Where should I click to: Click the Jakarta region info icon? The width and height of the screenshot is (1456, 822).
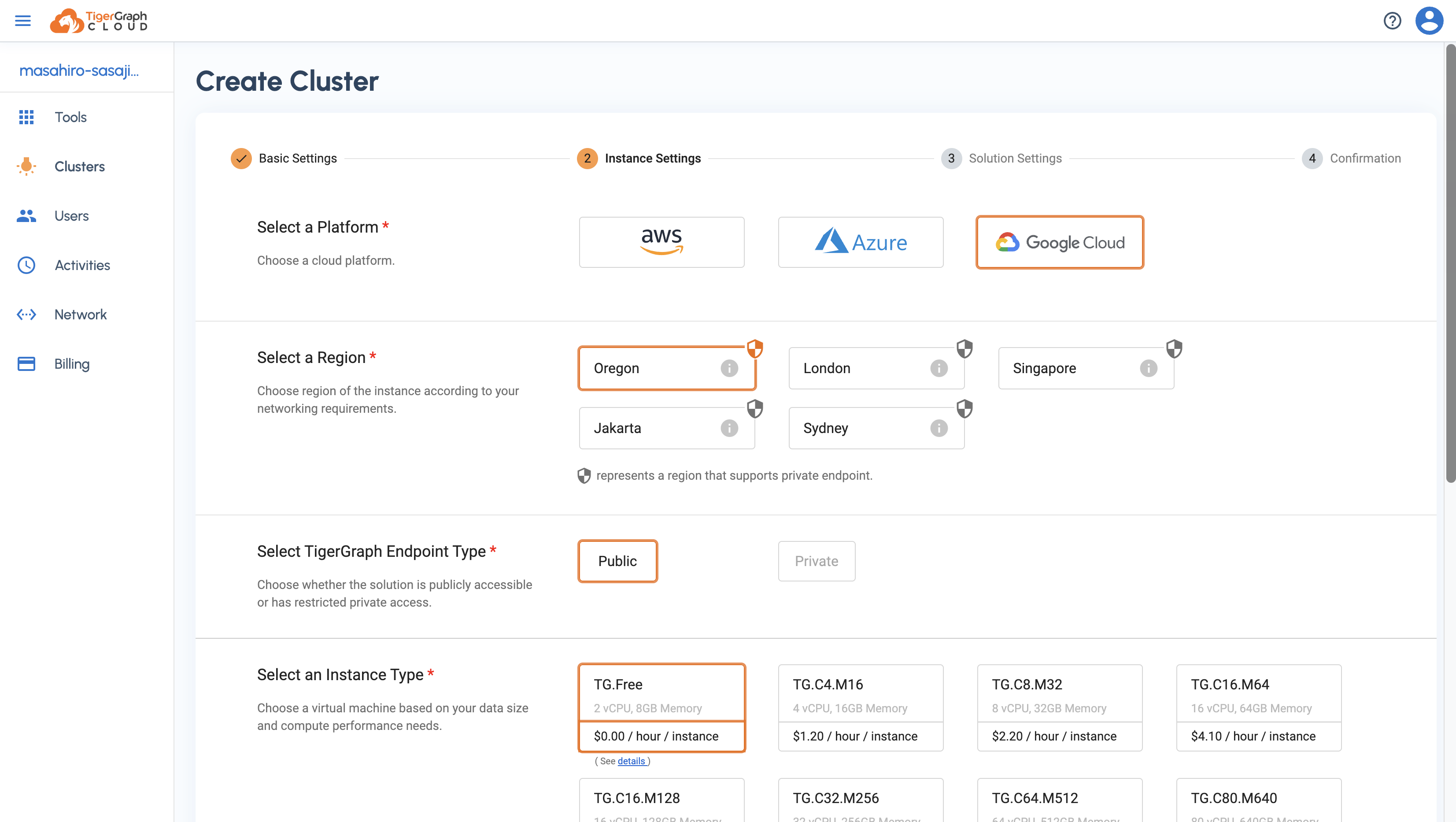pyautogui.click(x=729, y=428)
